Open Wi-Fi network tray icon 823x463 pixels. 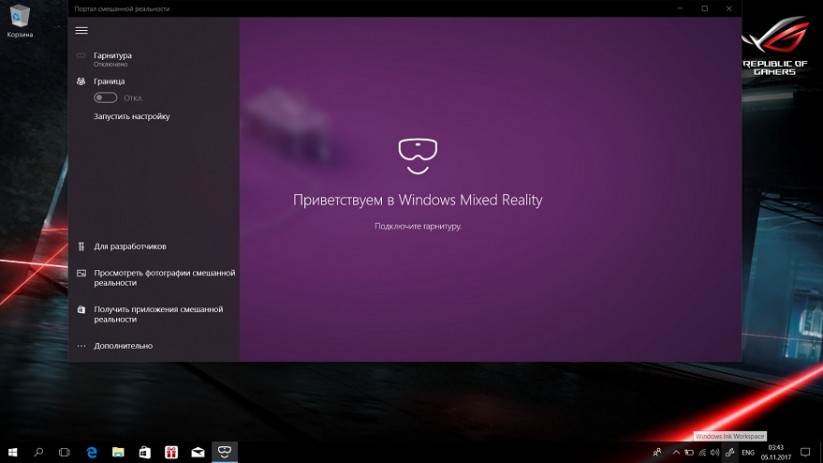click(x=702, y=453)
